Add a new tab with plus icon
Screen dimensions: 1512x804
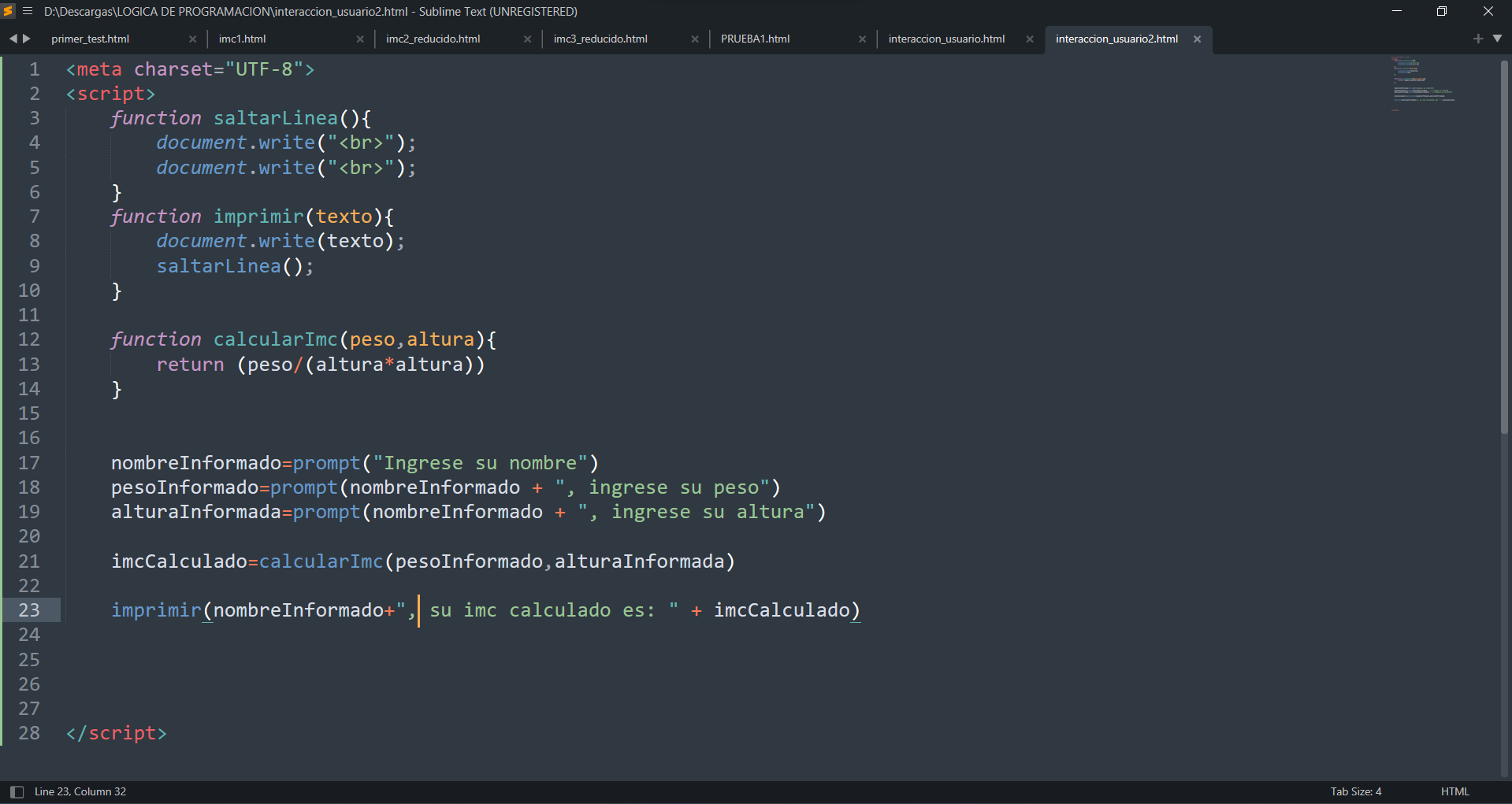[x=1478, y=39]
